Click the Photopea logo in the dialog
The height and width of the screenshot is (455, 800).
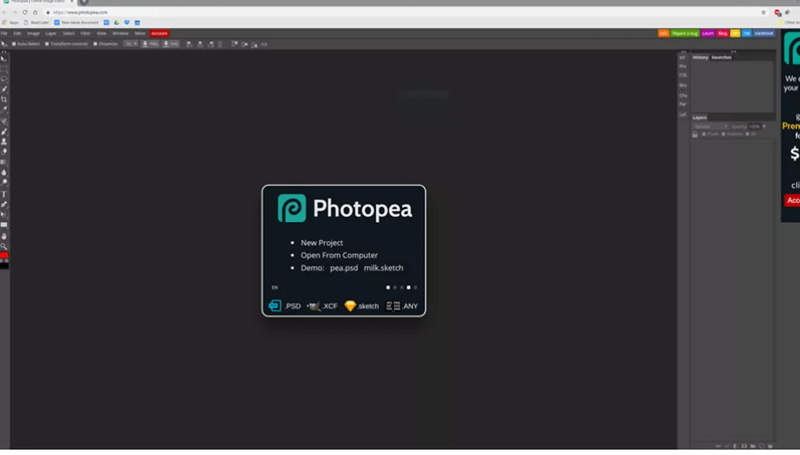(292, 208)
